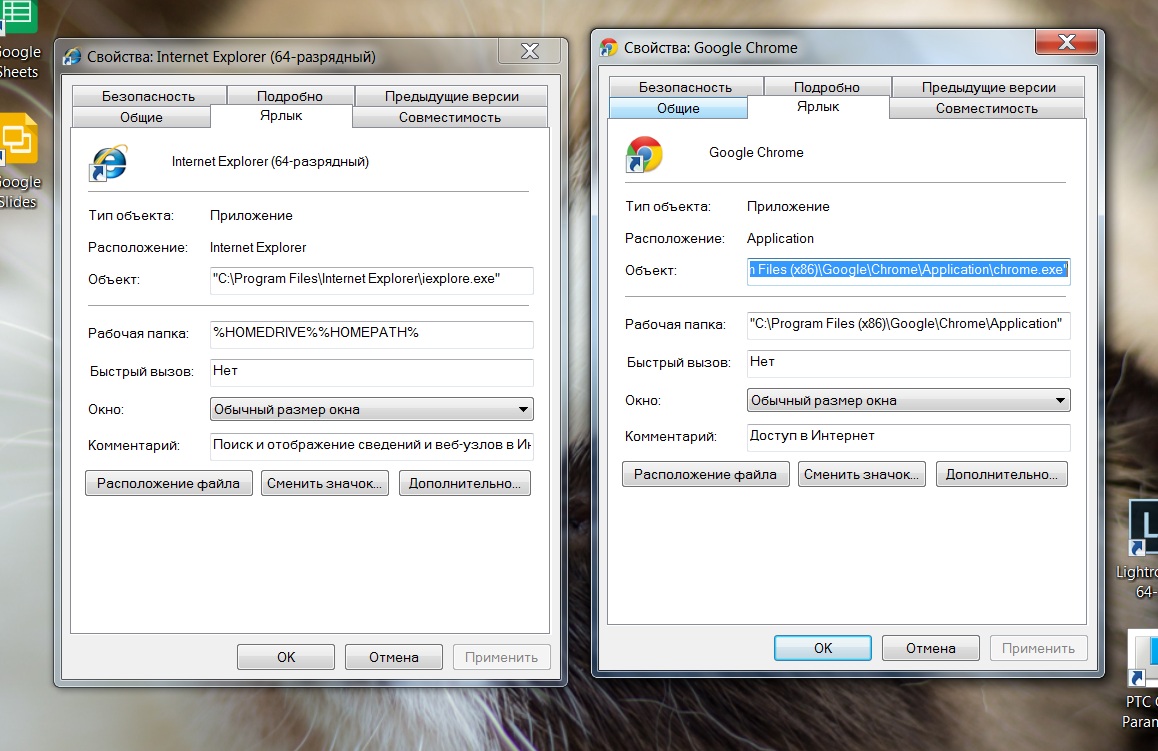Open Общие tab in Internet Explorer window
The height and width of the screenshot is (751, 1158).
click(x=141, y=117)
